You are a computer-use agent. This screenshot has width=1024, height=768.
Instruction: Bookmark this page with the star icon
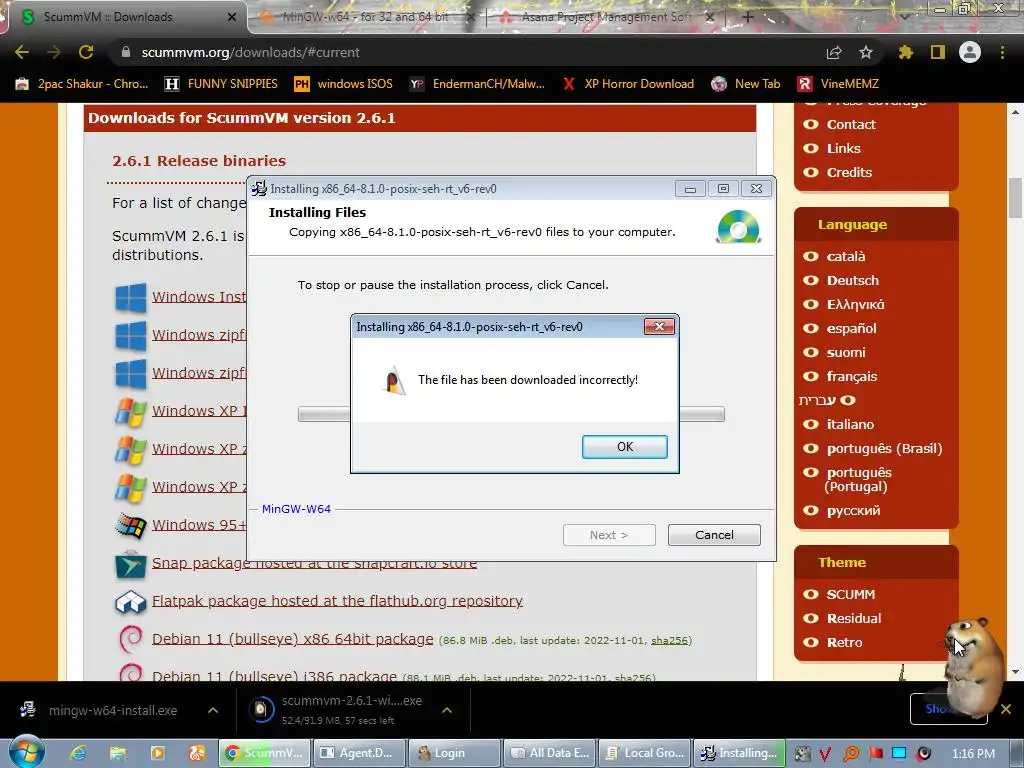(x=866, y=52)
